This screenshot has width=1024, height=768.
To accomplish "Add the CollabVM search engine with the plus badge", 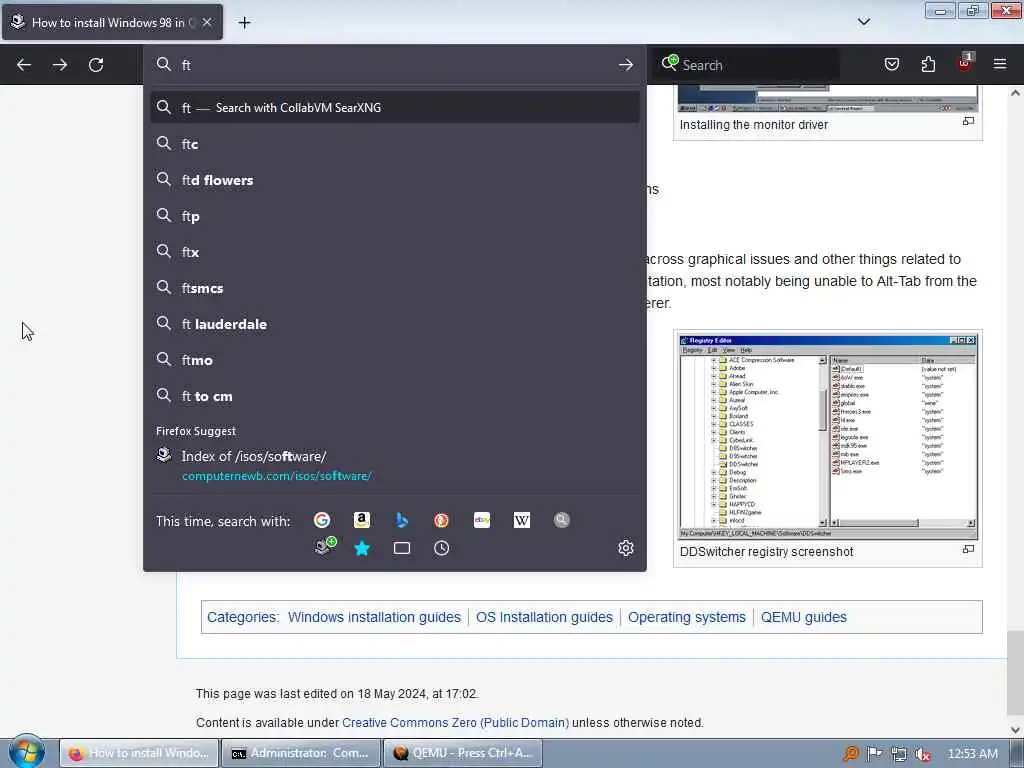I will click(325, 547).
